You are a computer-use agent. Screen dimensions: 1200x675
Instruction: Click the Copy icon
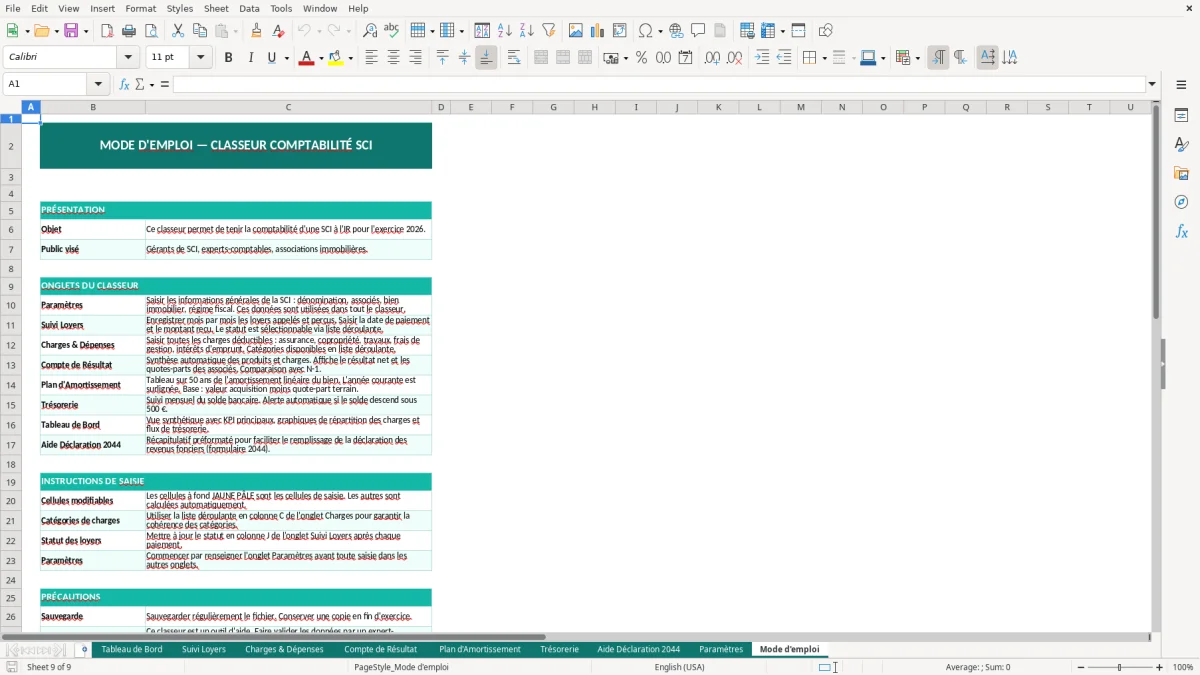(x=200, y=31)
